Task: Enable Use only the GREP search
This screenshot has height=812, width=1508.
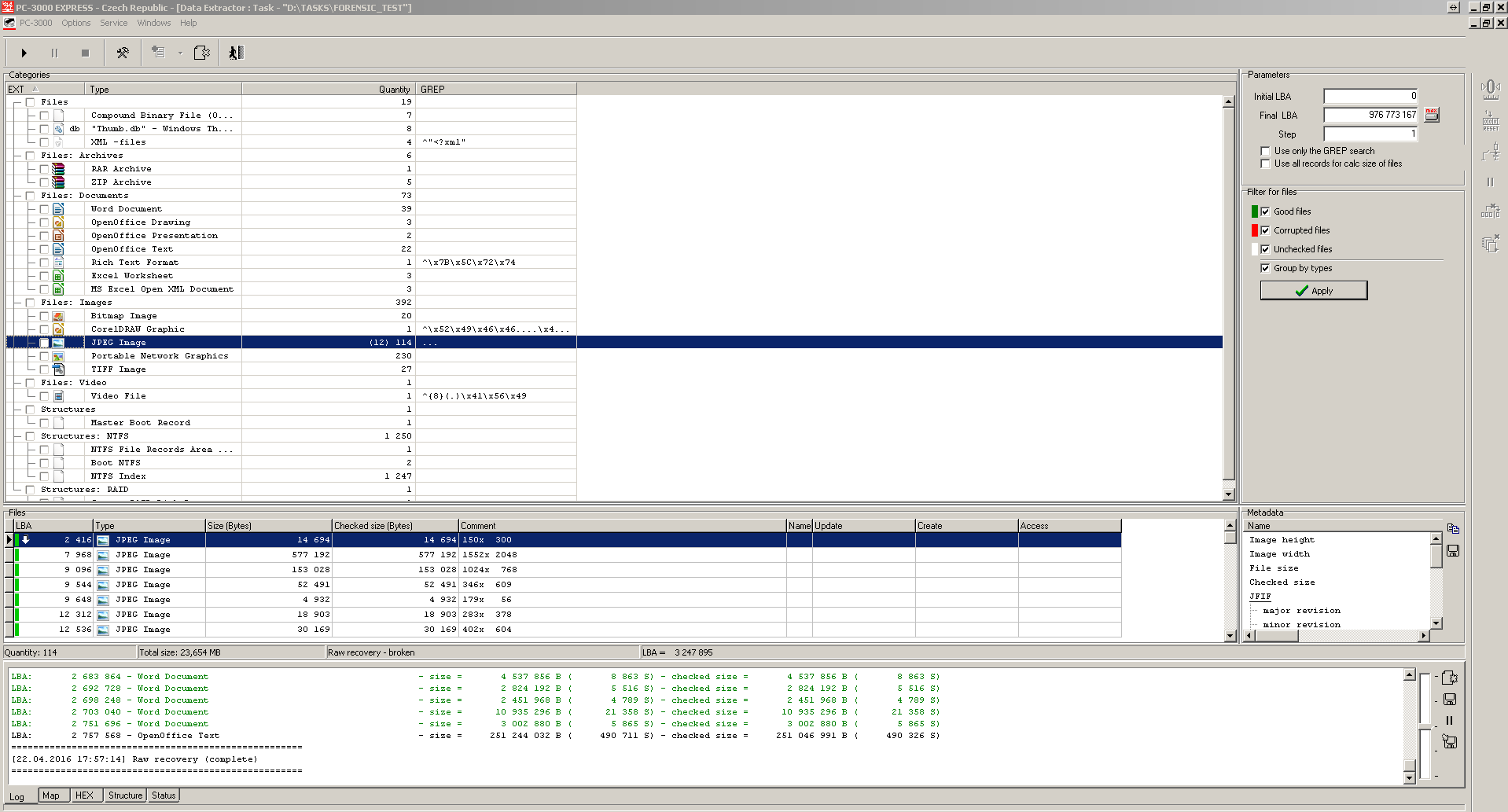Action: (1265, 151)
